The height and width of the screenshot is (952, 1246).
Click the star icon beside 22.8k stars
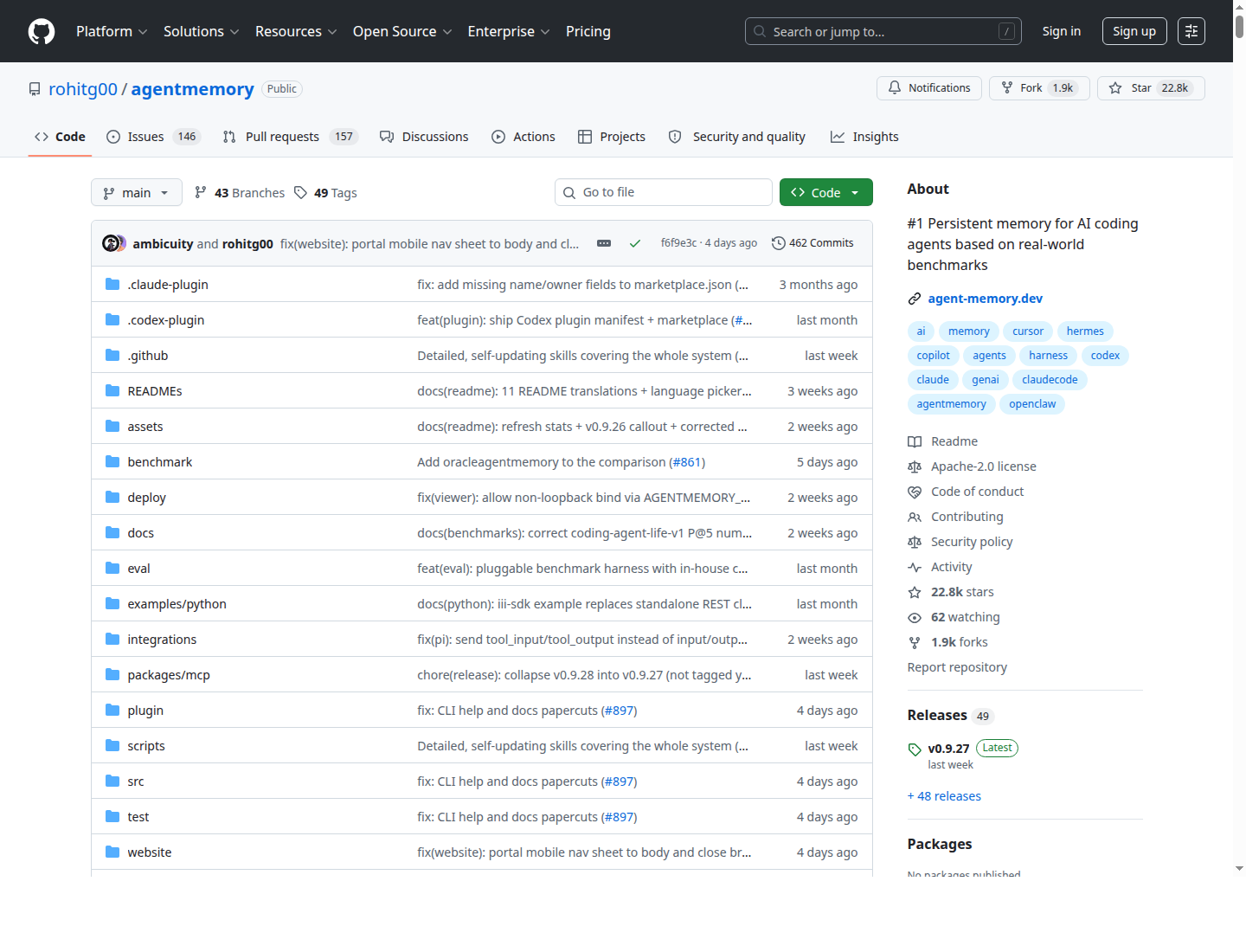coord(915,592)
